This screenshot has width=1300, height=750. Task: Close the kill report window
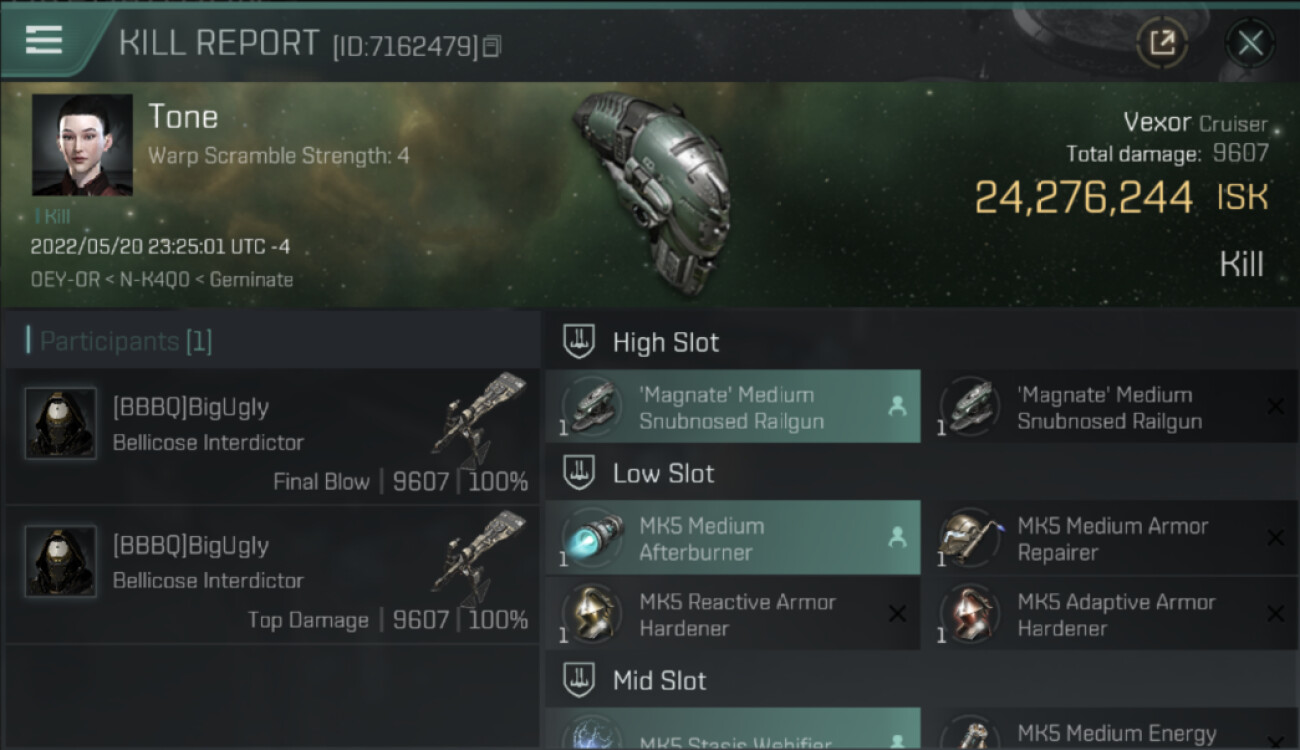pos(1250,43)
